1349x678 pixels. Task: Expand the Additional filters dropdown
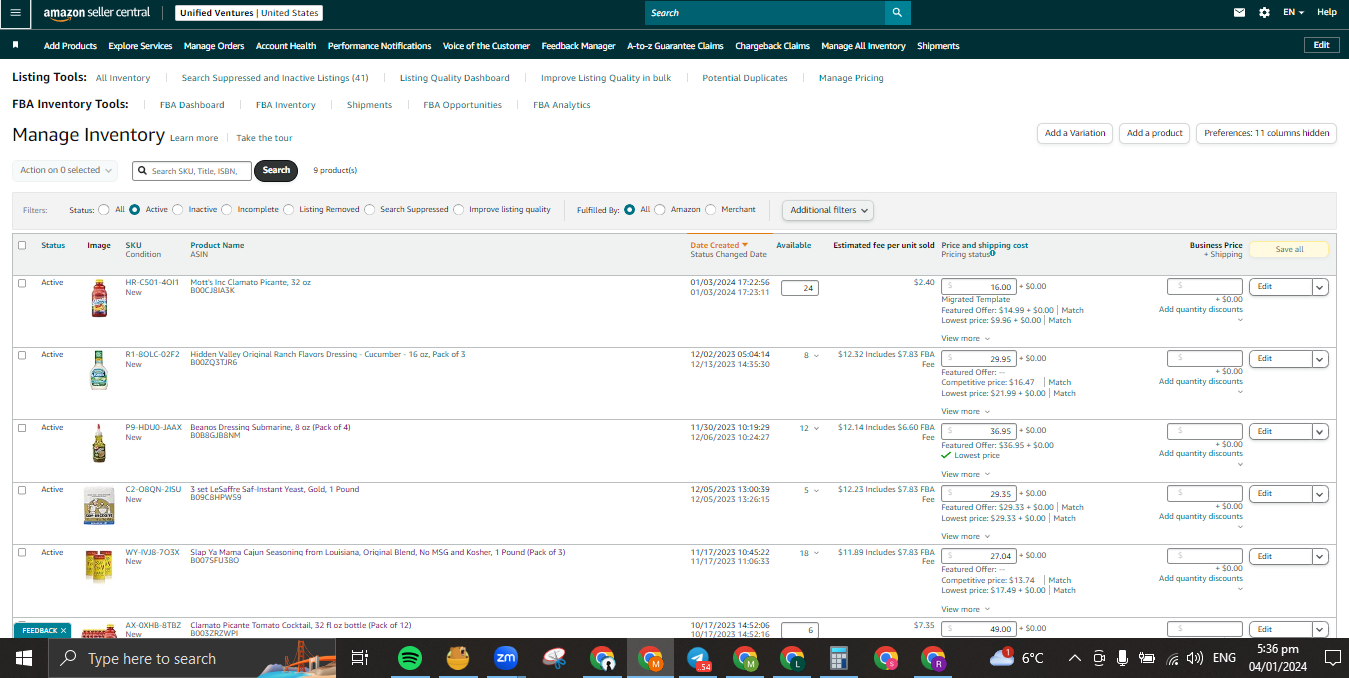(827, 210)
